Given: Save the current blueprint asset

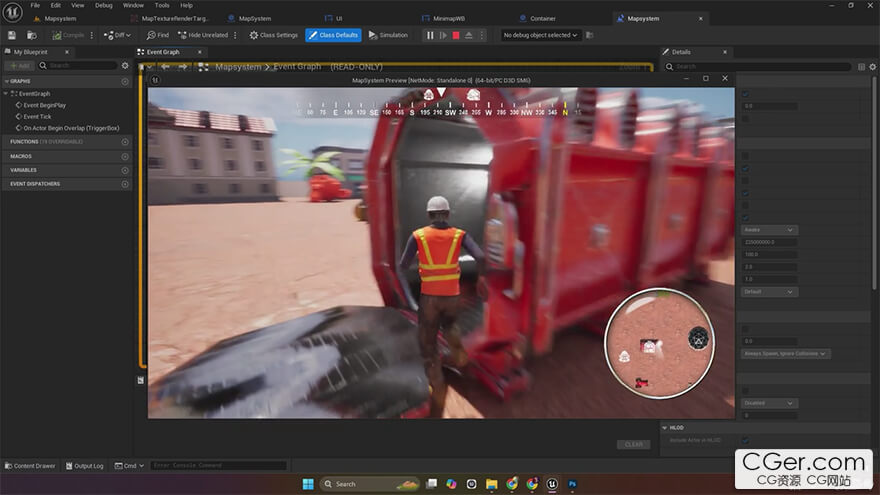Looking at the screenshot, I should 12,35.
